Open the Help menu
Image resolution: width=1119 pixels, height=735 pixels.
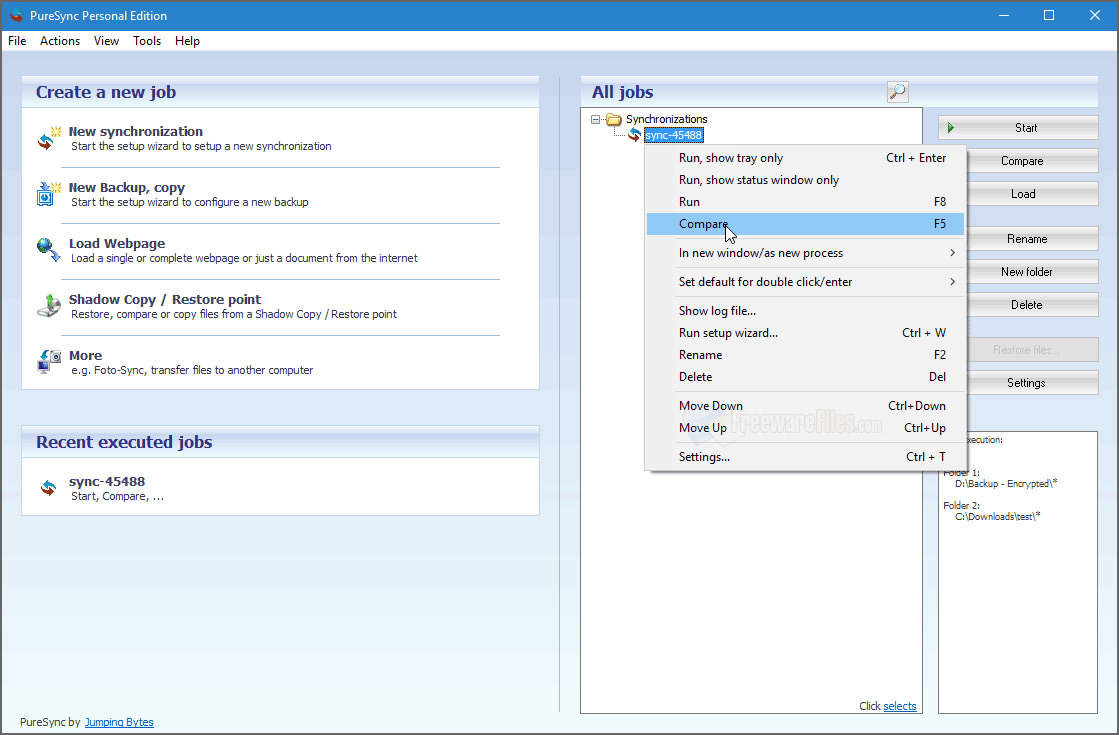point(187,41)
